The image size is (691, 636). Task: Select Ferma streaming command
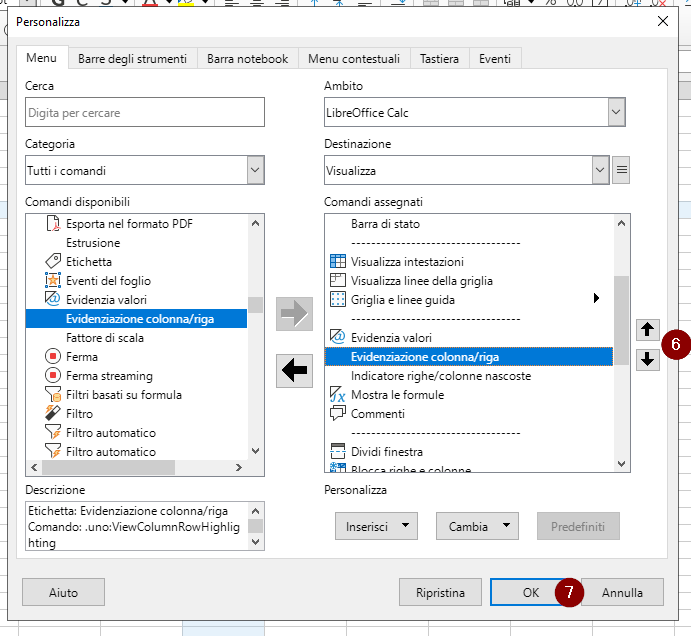tap(109, 376)
